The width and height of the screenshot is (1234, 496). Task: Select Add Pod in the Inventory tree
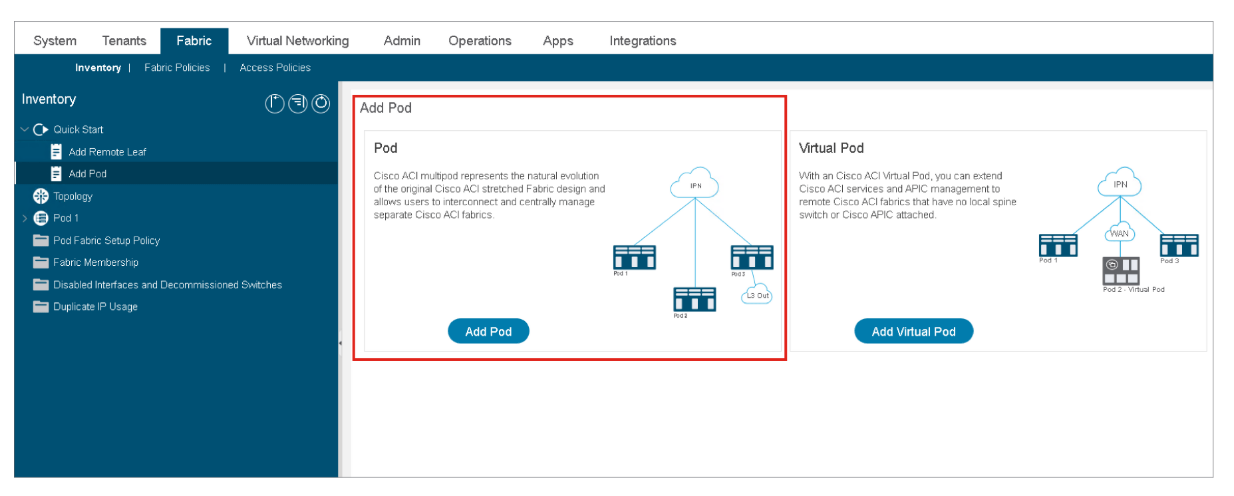87,174
